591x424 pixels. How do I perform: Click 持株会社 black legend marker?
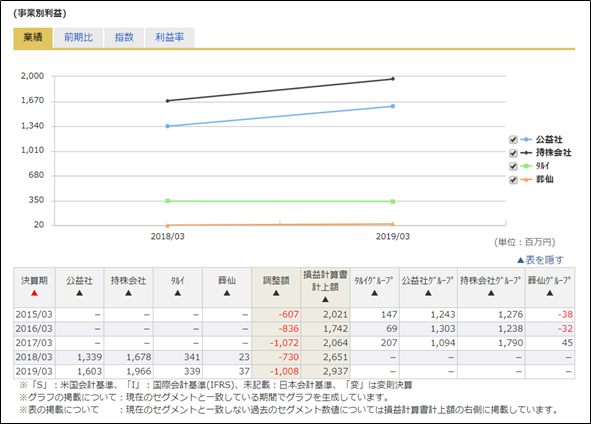pos(527,153)
